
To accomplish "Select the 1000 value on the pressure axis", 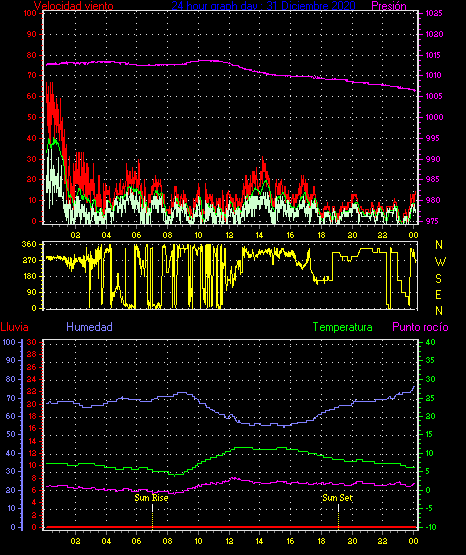I will 434,117.
